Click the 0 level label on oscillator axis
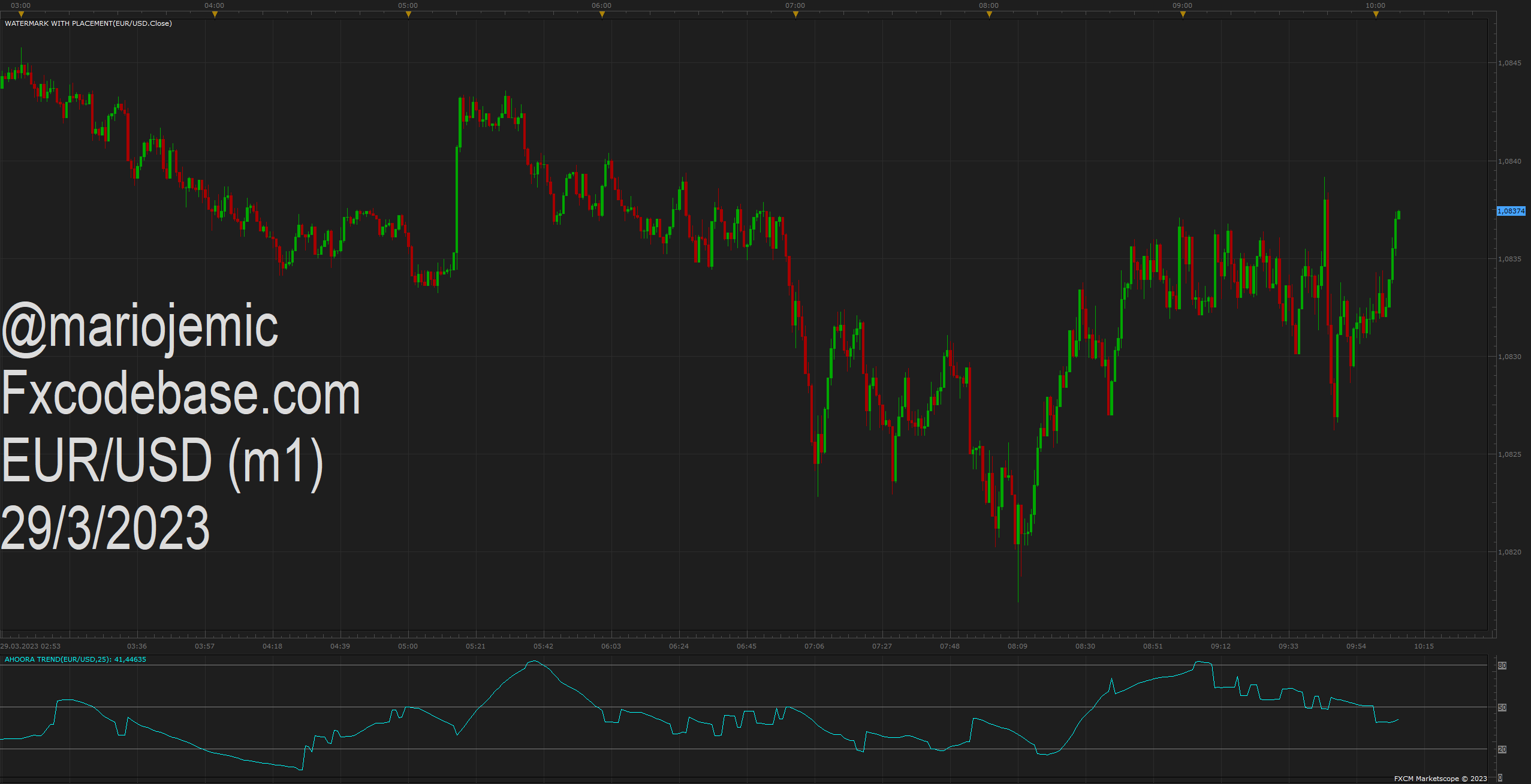Screen dimensions: 1531x784 pyautogui.click(x=1500, y=777)
